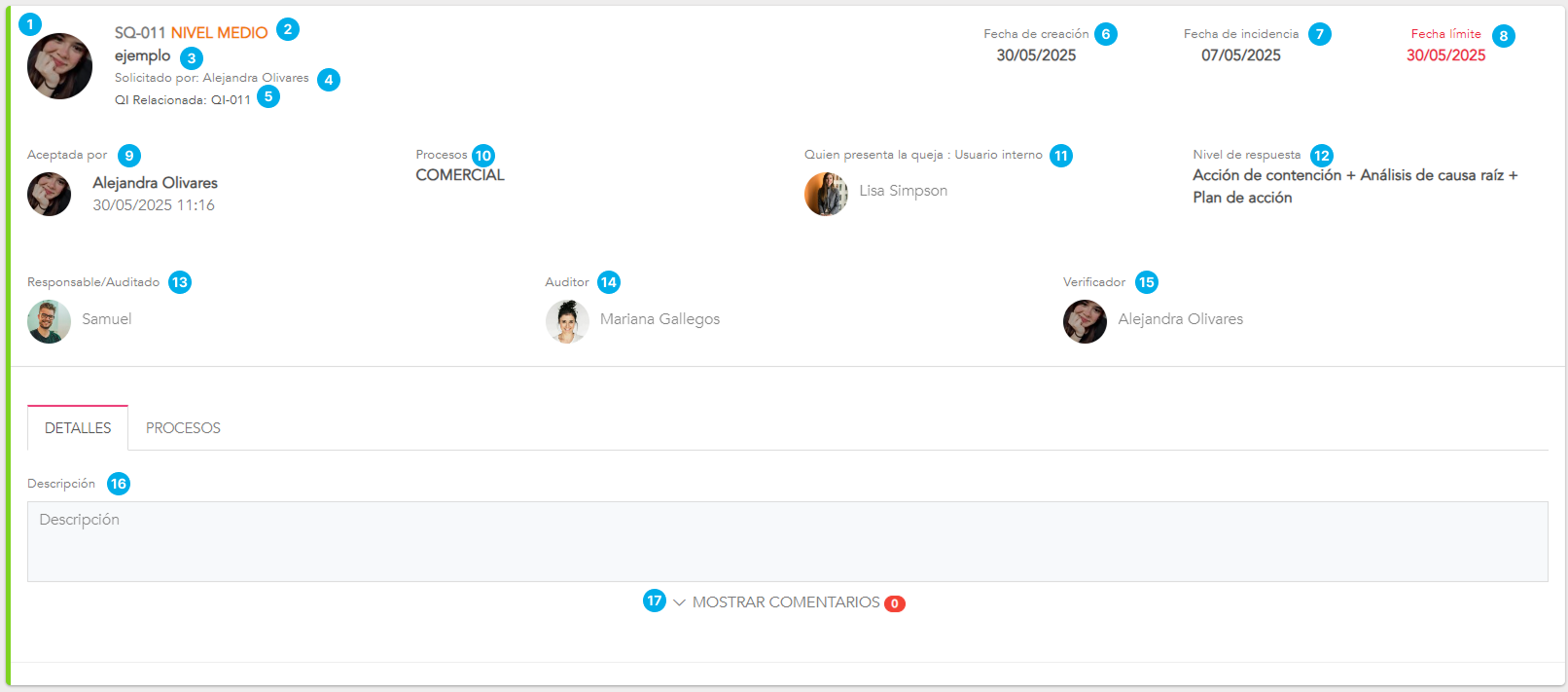
Task: Expand comments with the chevron arrow
Action: click(679, 602)
